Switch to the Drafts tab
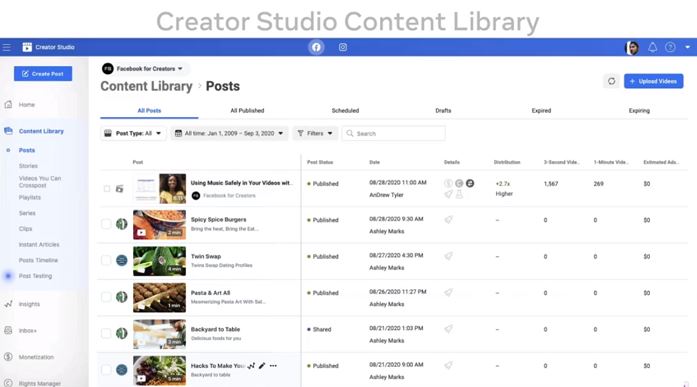The height and width of the screenshot is (387, 697). 443,111
